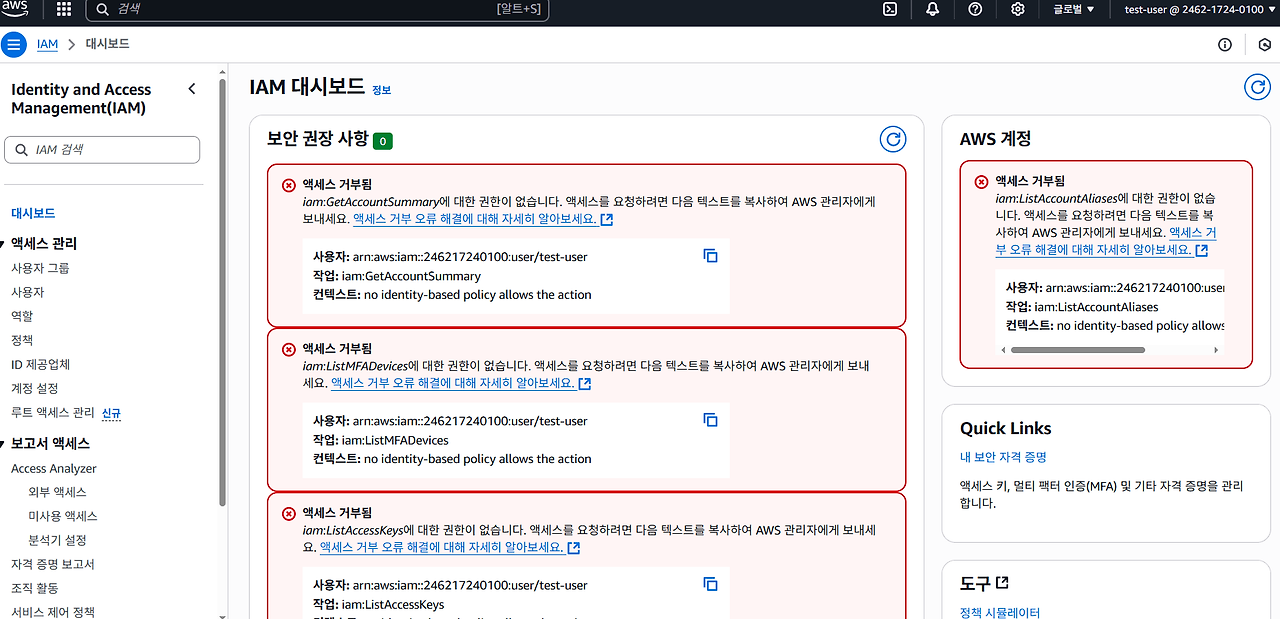
Task: Open 조직 활동 in sidebar
Action: tap(35, 588)
